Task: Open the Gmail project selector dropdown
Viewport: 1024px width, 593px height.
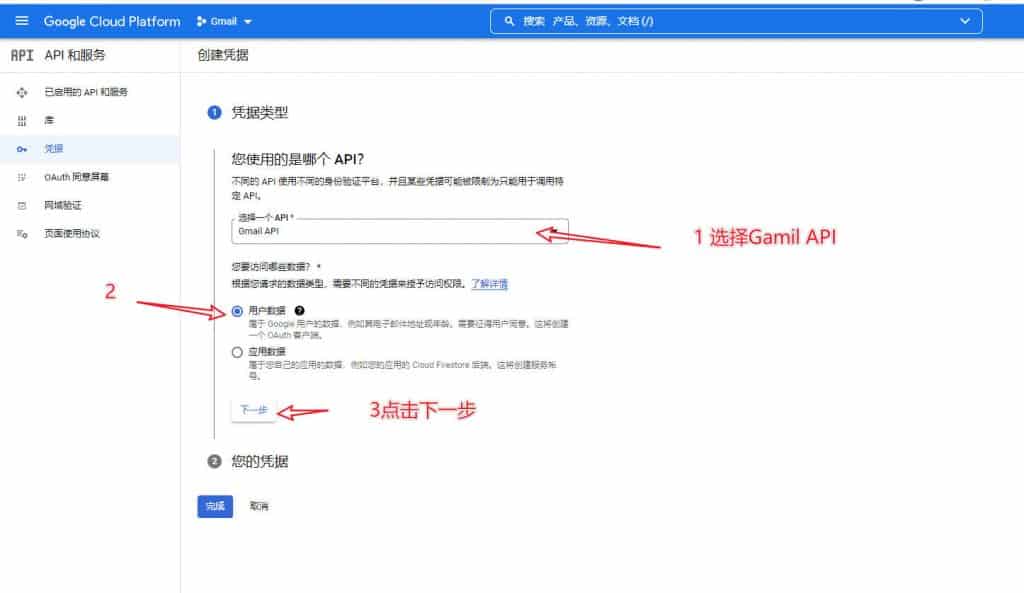Action: pyautogui.click(x=225, y=21)
